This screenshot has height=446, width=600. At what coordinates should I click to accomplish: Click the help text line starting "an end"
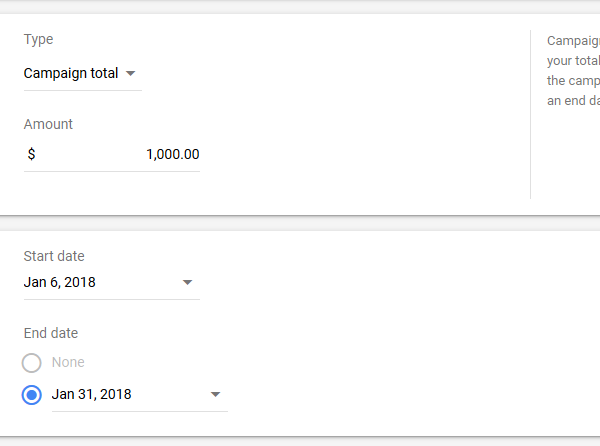[573, 101]
